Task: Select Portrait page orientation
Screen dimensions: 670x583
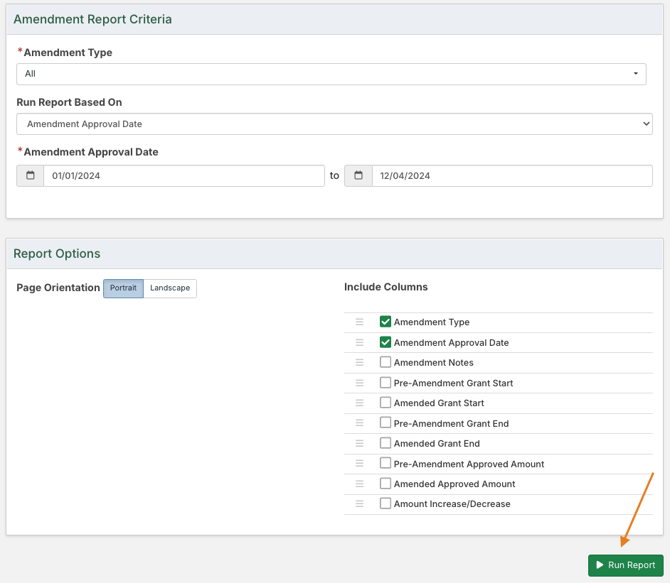Action: pyautogui.click(x=123, y=288)
